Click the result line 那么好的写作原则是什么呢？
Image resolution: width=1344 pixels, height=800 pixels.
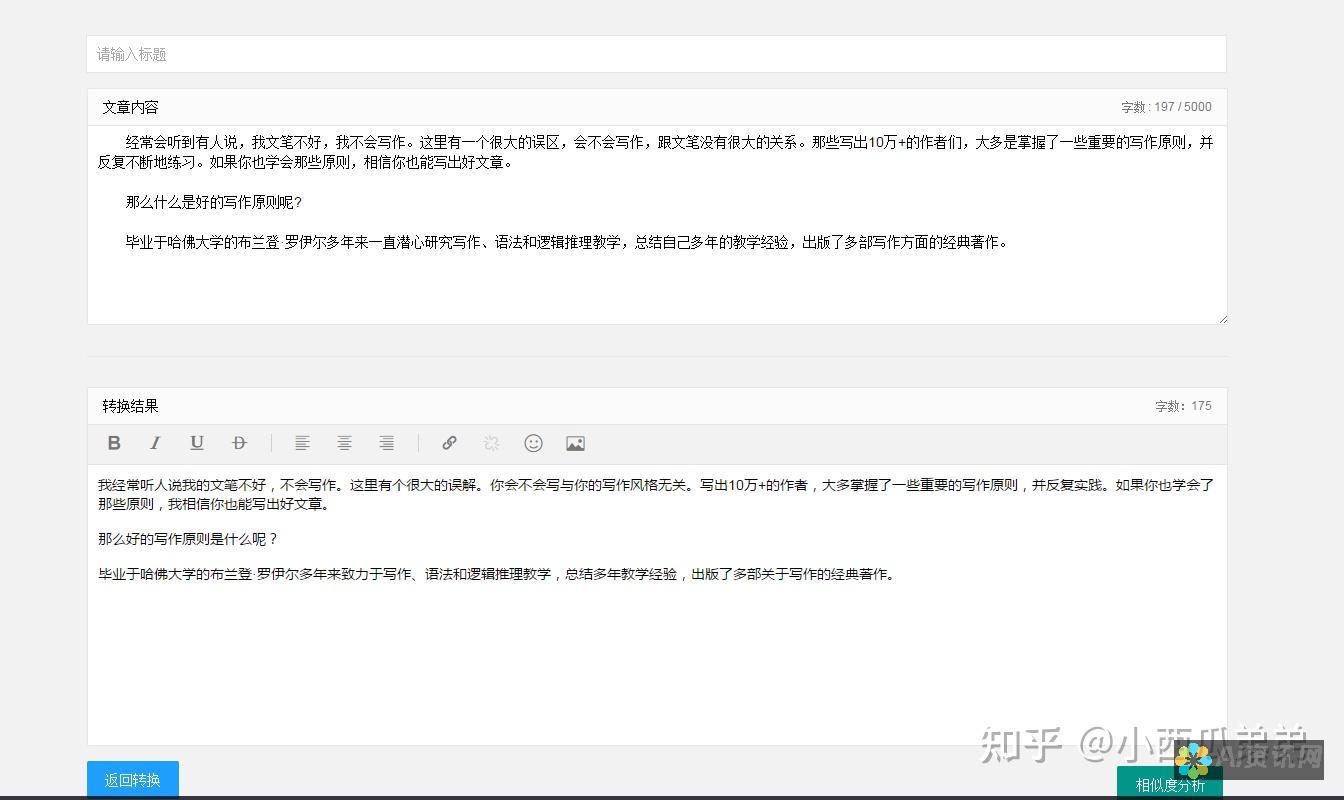(188, 539)
